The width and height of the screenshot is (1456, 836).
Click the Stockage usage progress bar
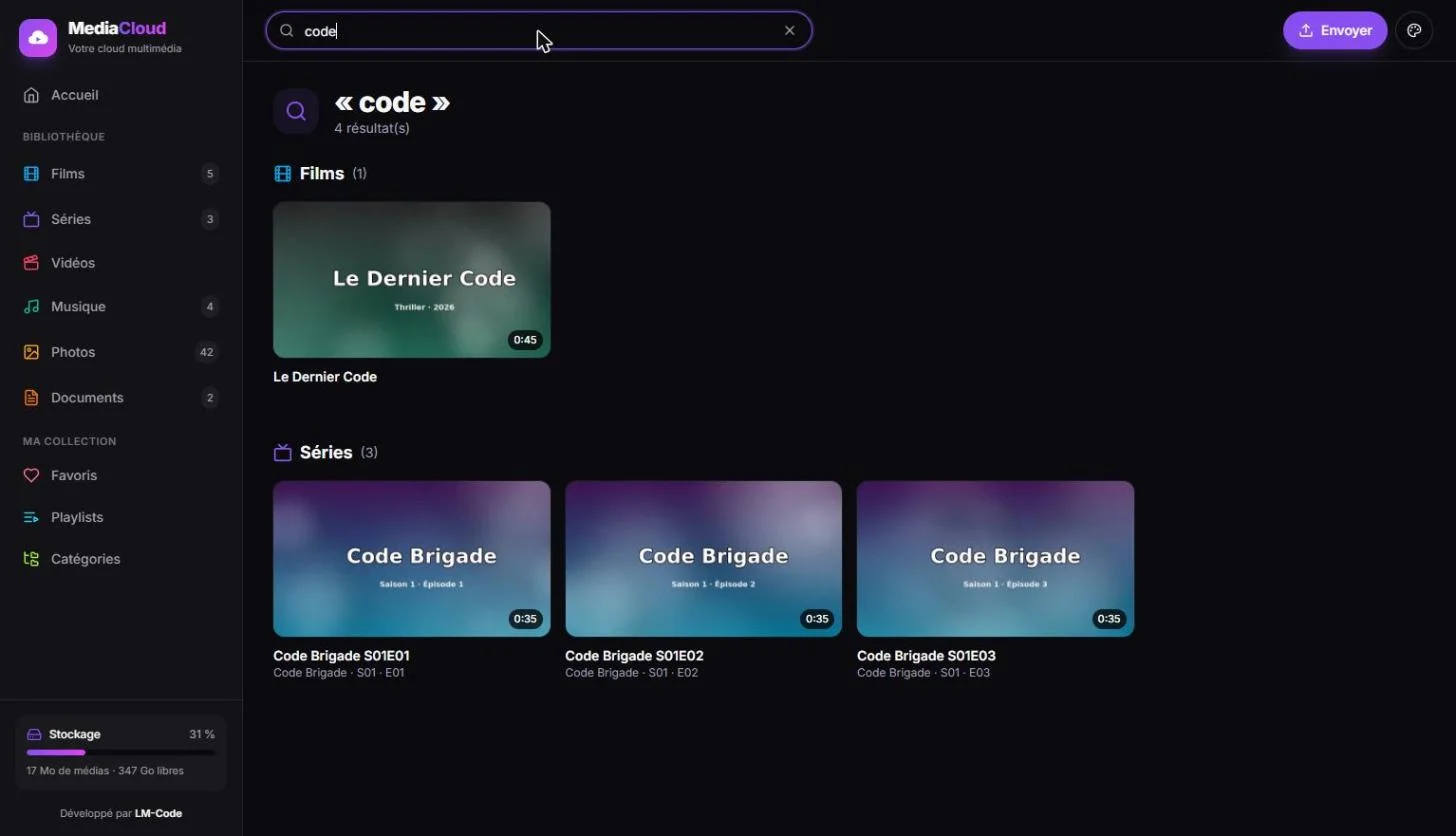click(121, 752)
